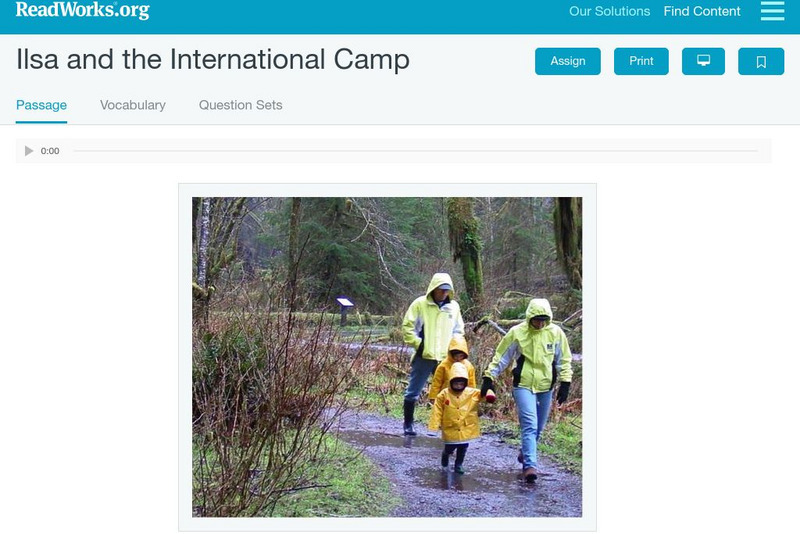Click the Print button
This screenshot has width=800, height=534.
[x=641, y=61]
